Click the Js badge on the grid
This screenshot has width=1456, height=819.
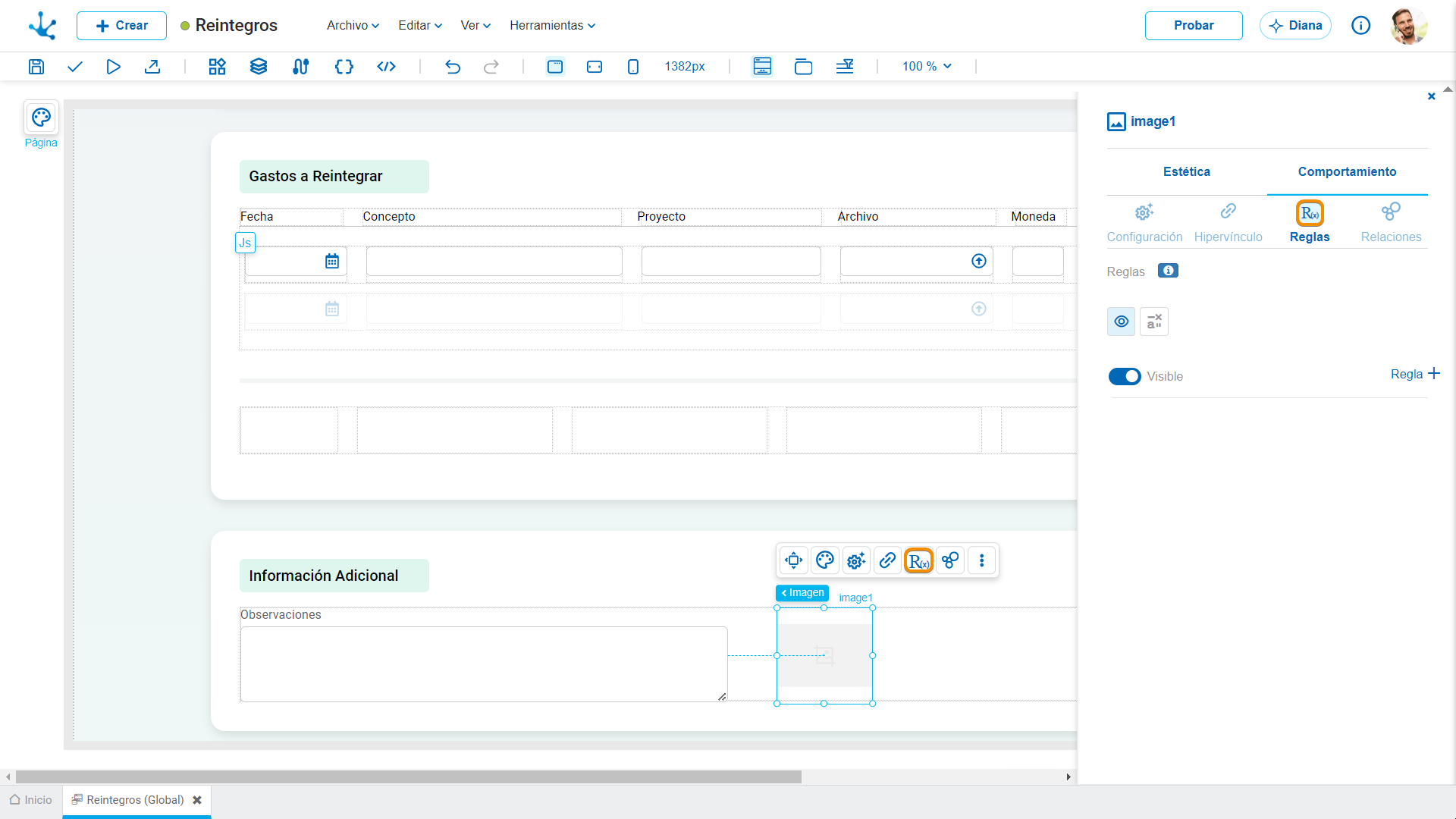pyautogui.click(x=245, y=243)
